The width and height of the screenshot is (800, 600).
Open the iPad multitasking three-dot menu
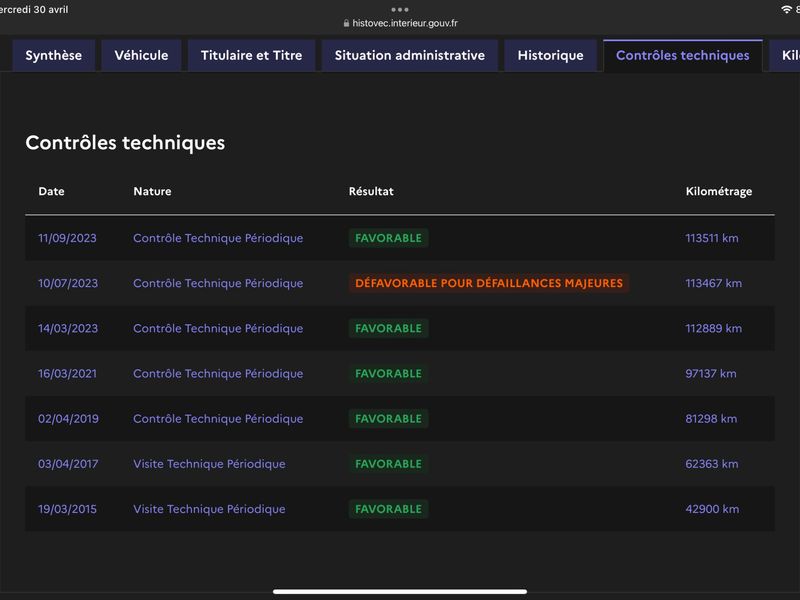click(x=400, y=9)
